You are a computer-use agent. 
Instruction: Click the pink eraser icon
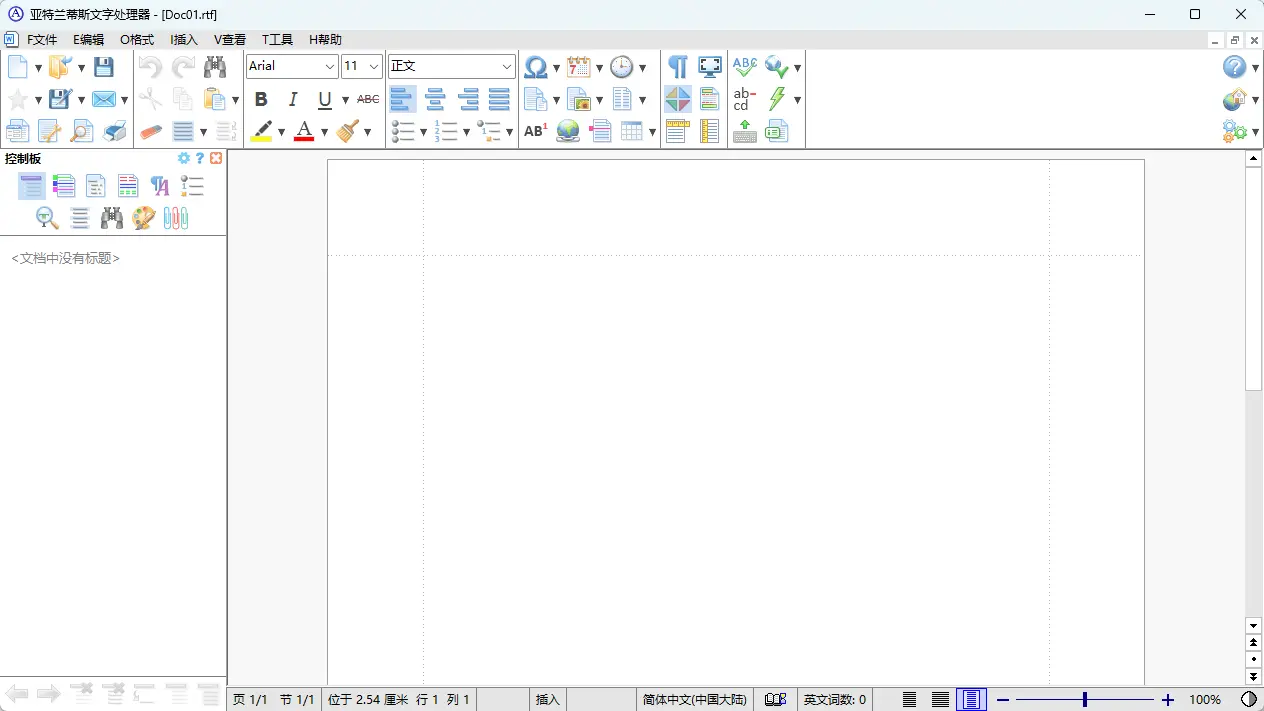pyautogui.click(x=151, y=131)
